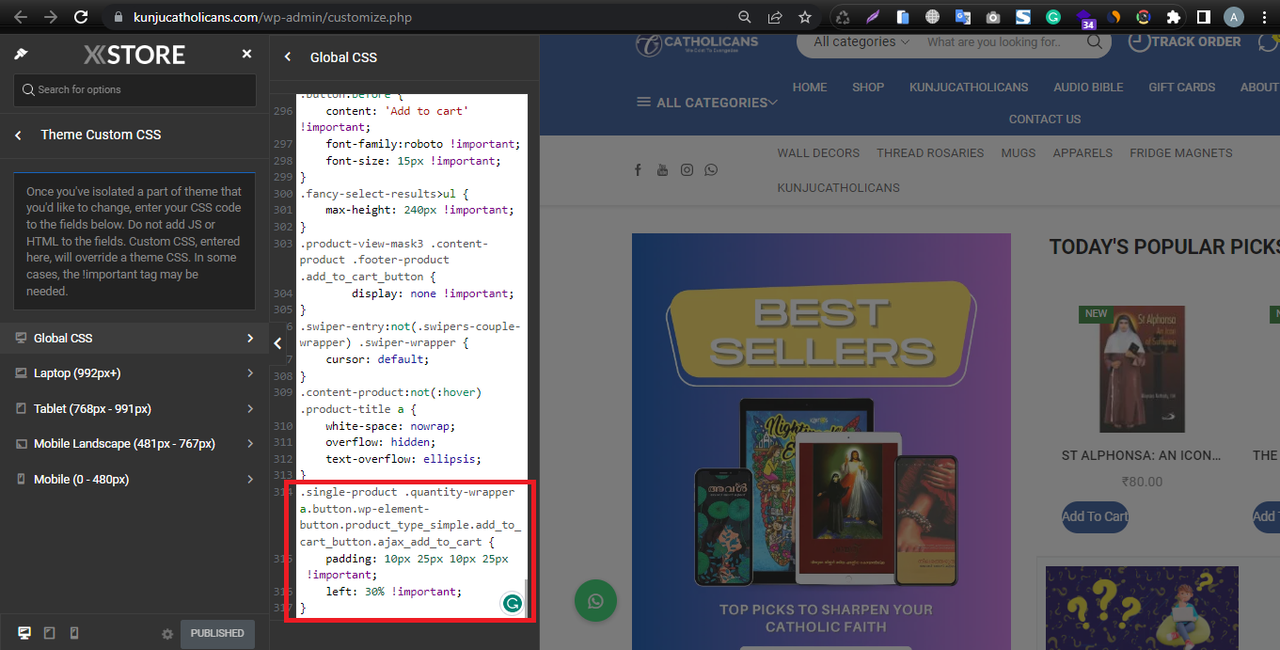This screenshot has height=650, width=1280.
Task: Close the XStore customizer panel
Action: click(x=247, y=54)
